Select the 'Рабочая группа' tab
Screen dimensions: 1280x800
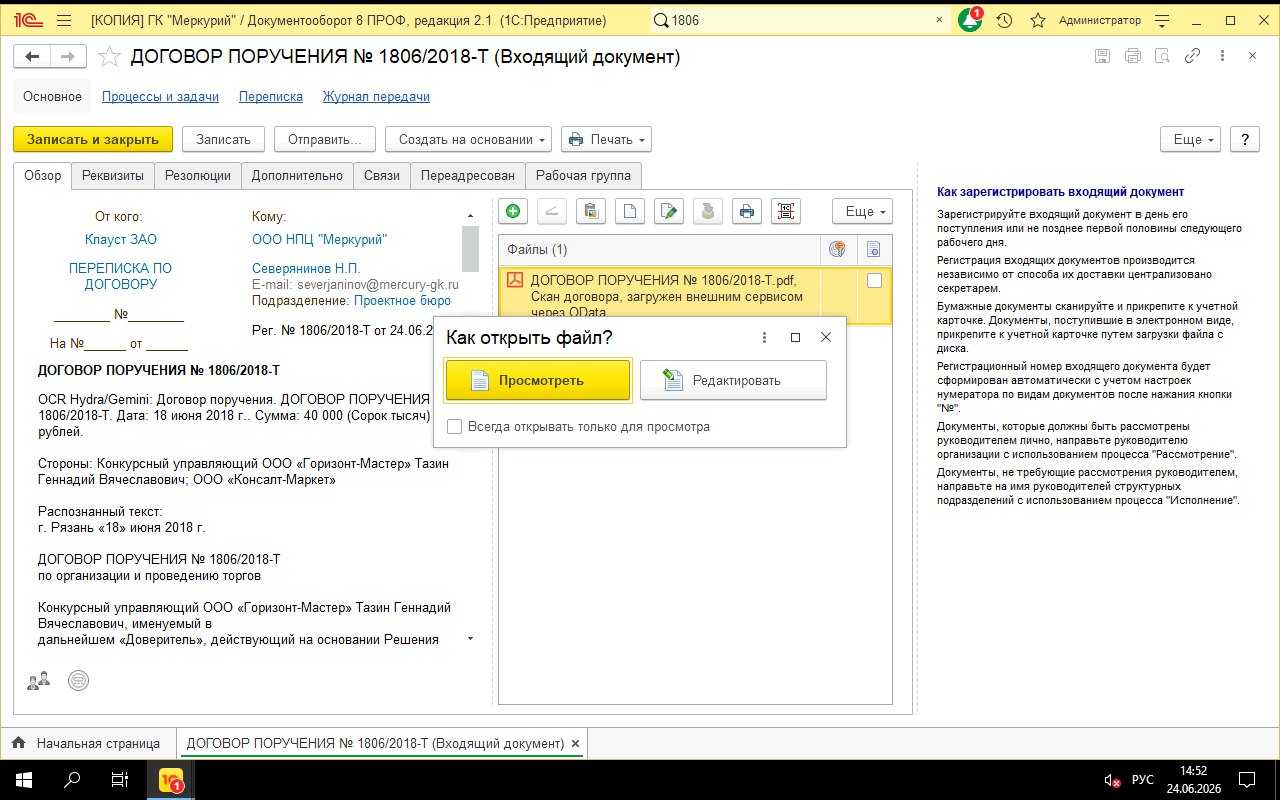(x=583, y=176)
